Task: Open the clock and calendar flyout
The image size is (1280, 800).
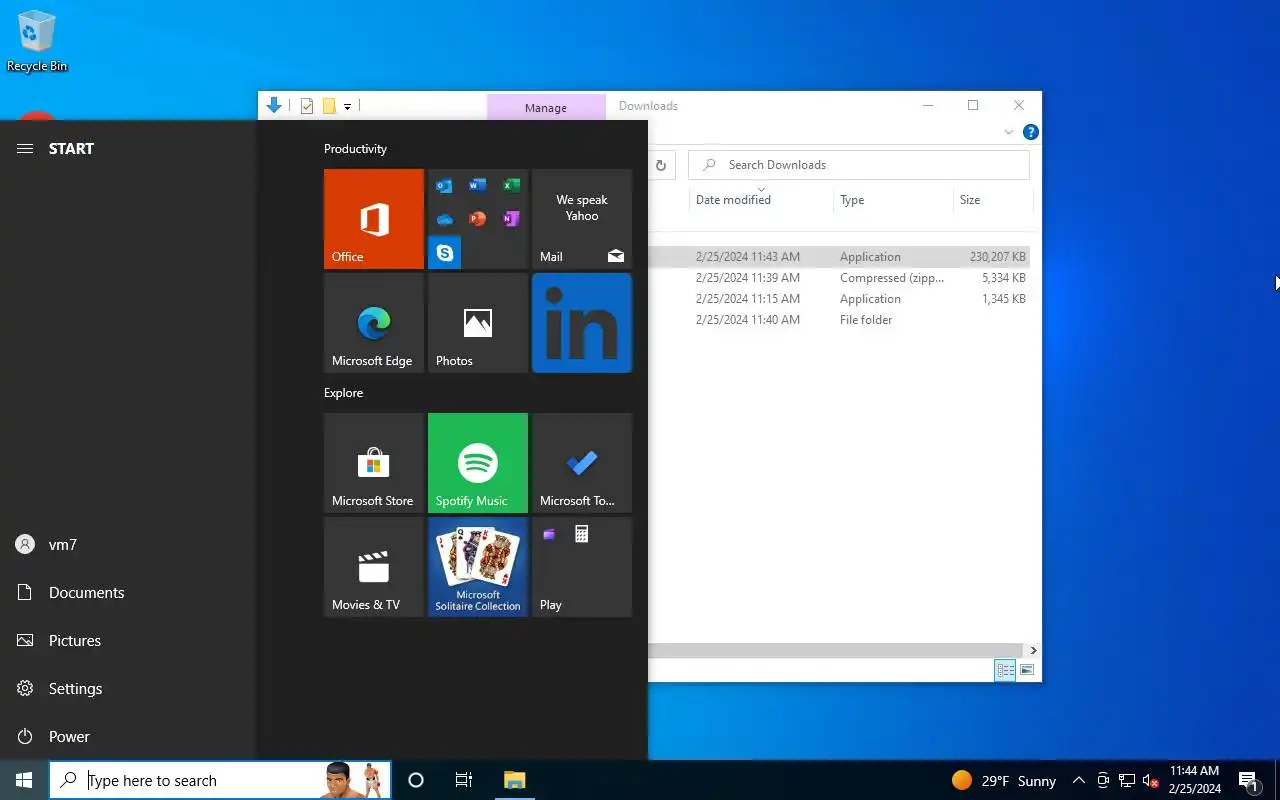Action: point(1195,780)
